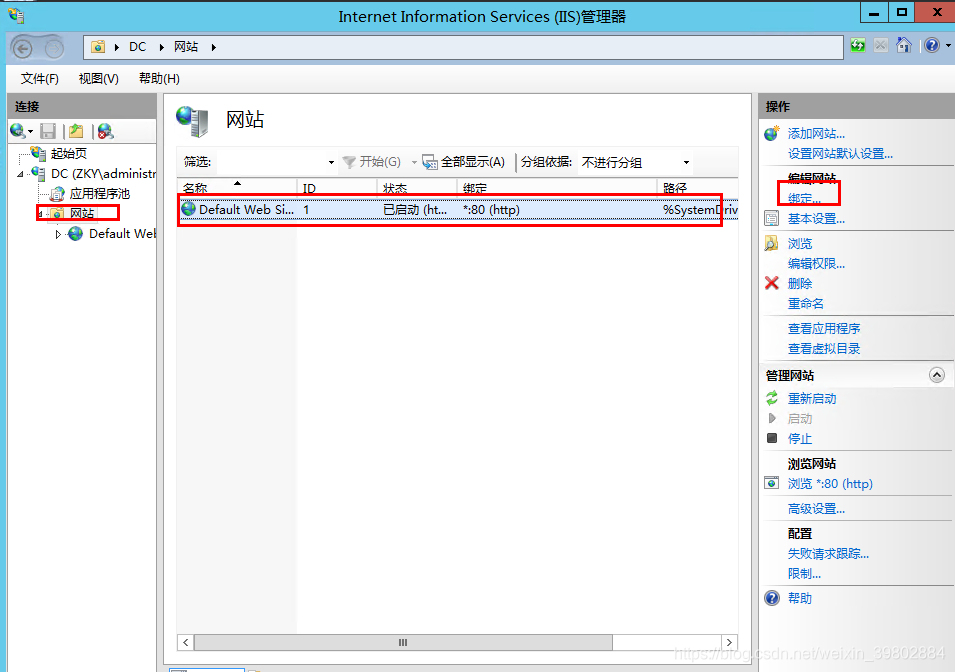Click the home icon in the address bar
Screen dimensions: 955x672
click(904, 45)
